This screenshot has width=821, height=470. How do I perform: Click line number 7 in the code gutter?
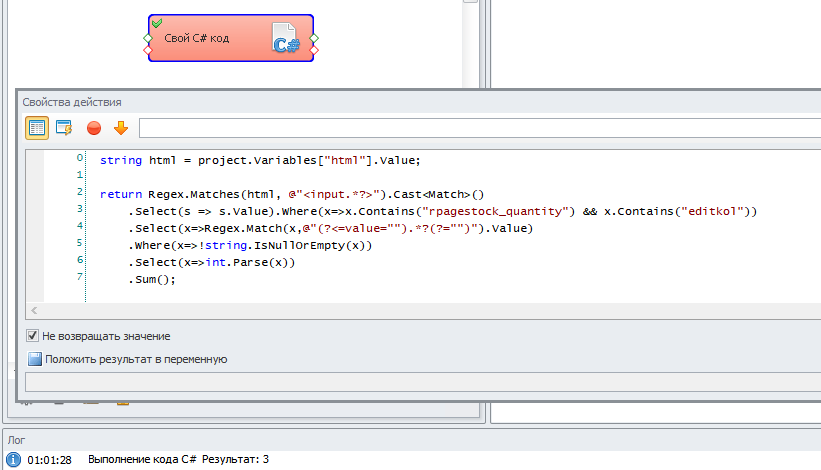point(80,276)
